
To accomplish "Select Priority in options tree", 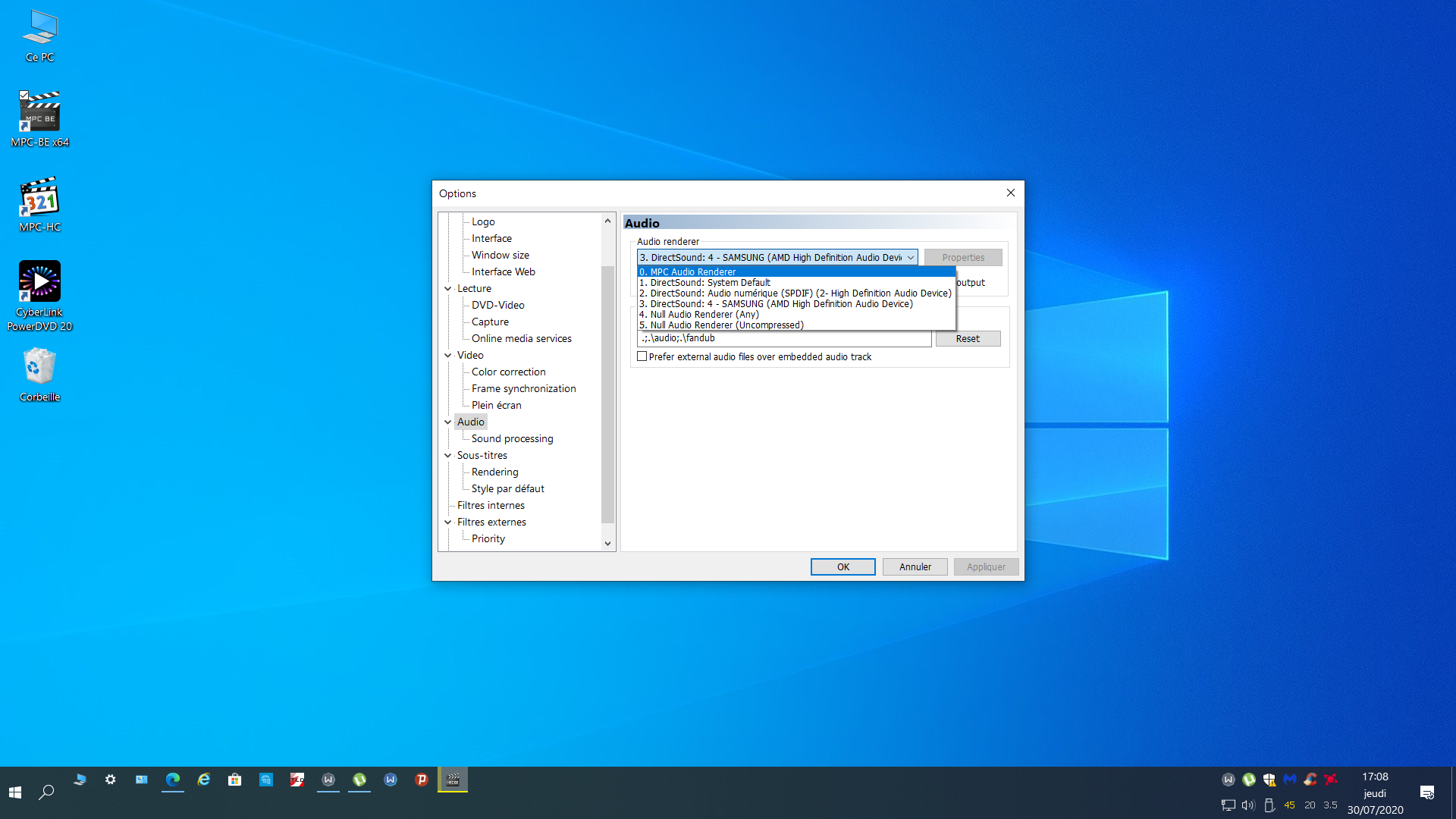I will pos(488,539).
